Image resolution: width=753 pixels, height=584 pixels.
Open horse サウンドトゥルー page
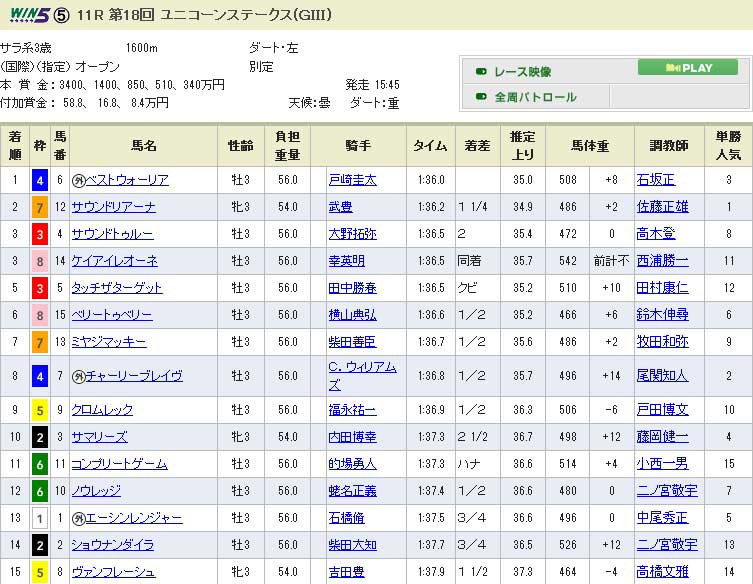(x=112, y=234)
